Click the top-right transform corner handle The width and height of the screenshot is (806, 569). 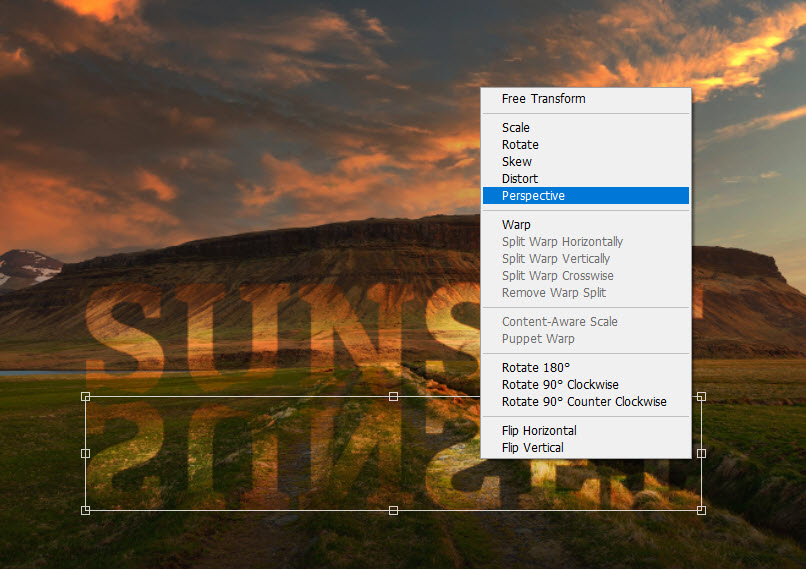tap(701, 397)
